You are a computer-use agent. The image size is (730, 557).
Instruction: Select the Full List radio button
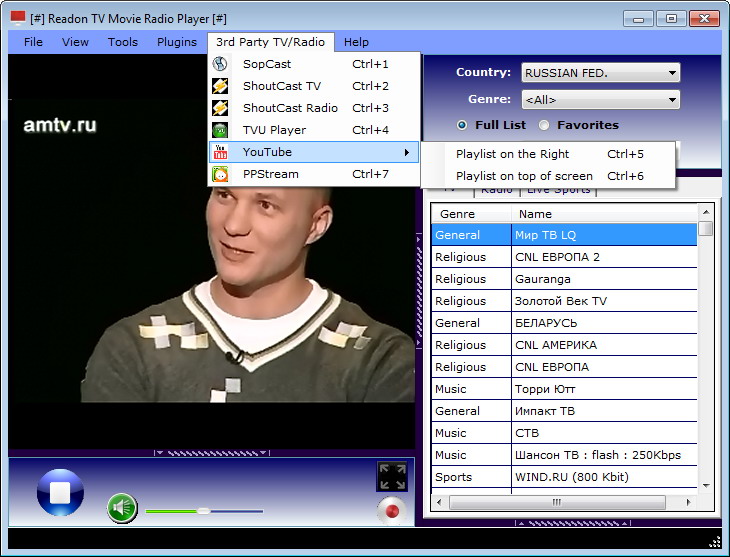coord(462,125)
